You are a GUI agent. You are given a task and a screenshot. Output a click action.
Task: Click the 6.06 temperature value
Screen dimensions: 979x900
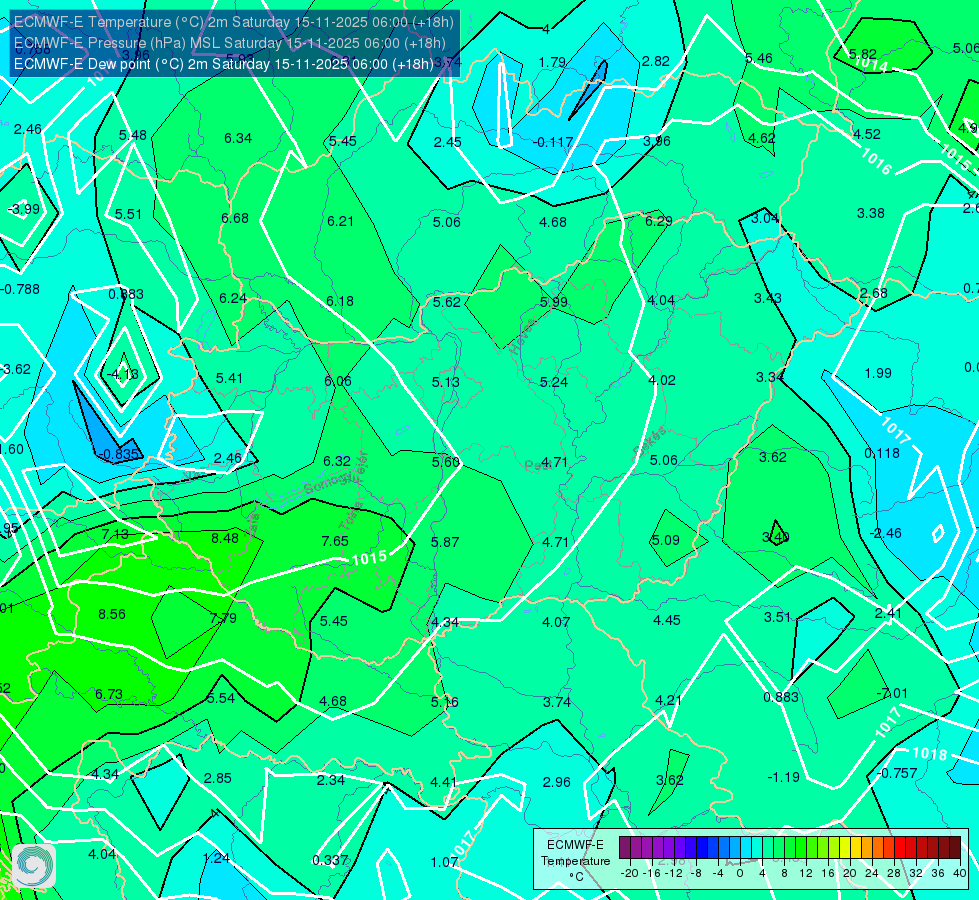pyautogui.click(x=338, y=381)
